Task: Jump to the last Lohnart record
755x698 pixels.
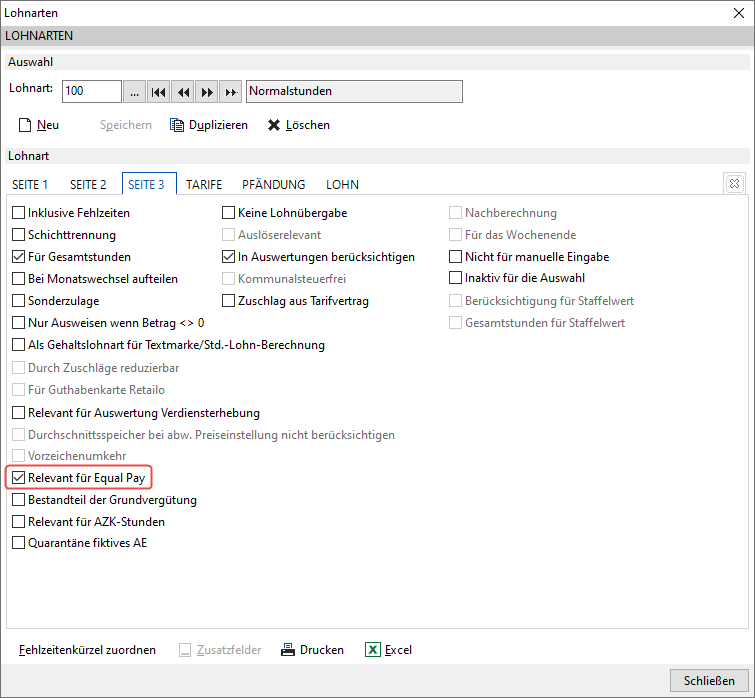Action: click(x=231, y=91)
